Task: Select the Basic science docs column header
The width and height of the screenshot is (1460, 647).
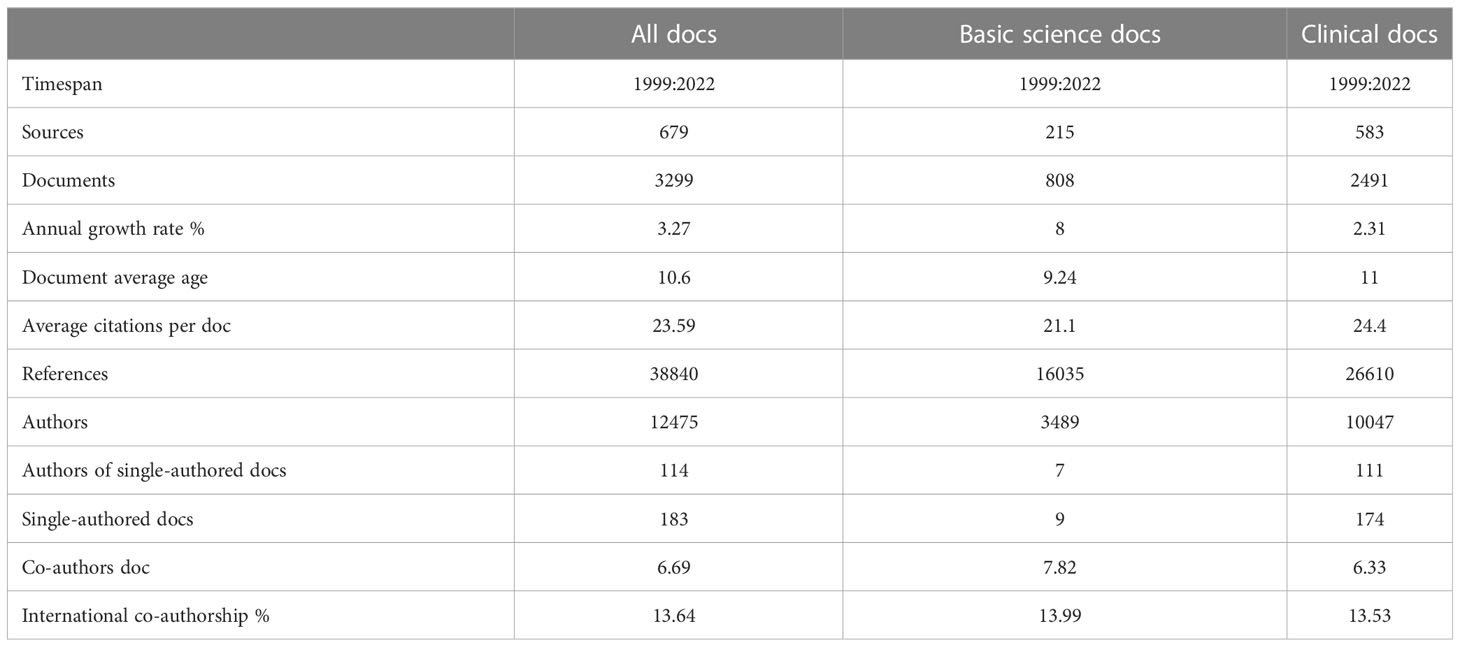Action: coord(1060,34)
